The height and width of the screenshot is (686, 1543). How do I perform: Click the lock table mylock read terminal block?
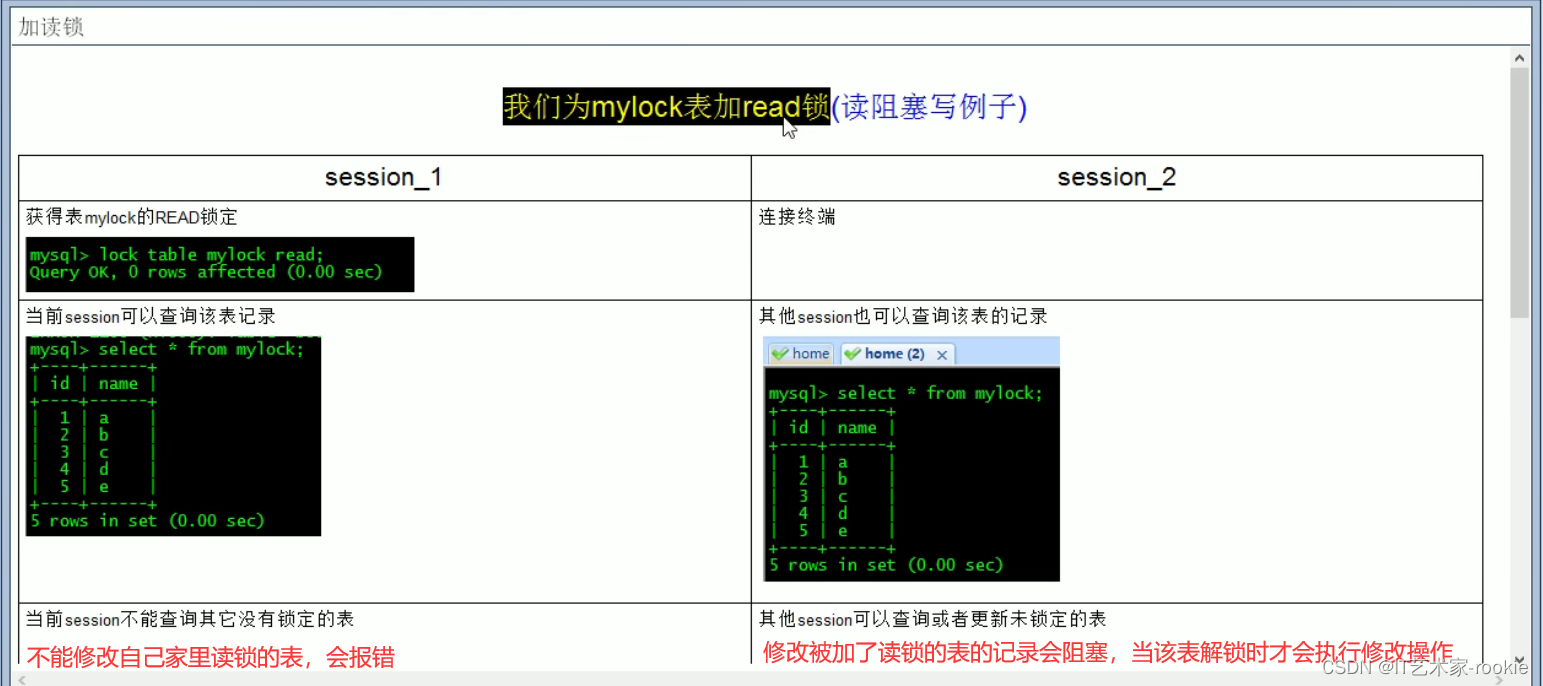[218, 263]
